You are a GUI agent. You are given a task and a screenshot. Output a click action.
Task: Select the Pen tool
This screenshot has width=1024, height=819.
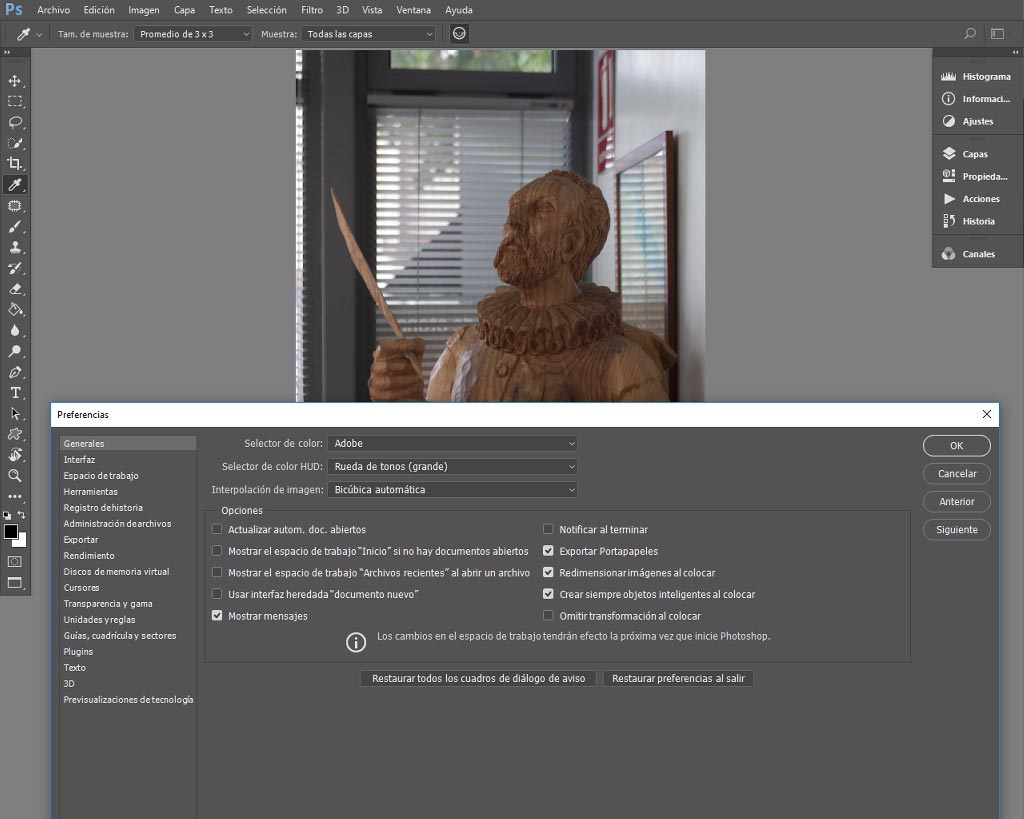tap(14, 372)
